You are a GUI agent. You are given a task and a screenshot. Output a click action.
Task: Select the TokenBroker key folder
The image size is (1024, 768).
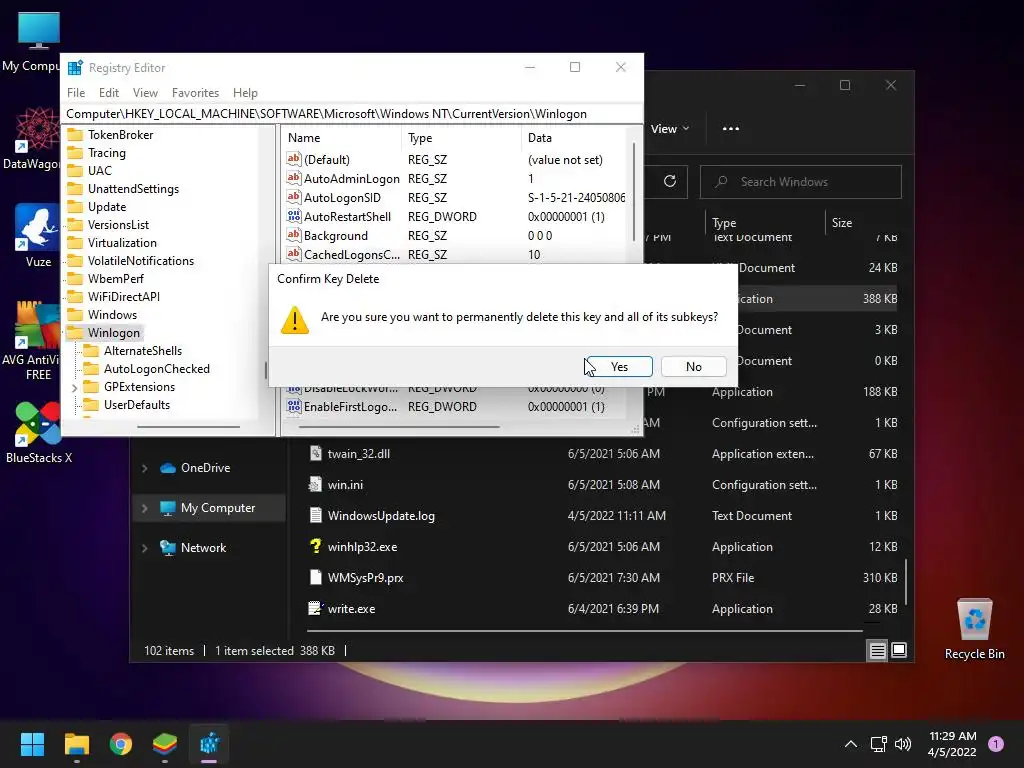(120, 135)
